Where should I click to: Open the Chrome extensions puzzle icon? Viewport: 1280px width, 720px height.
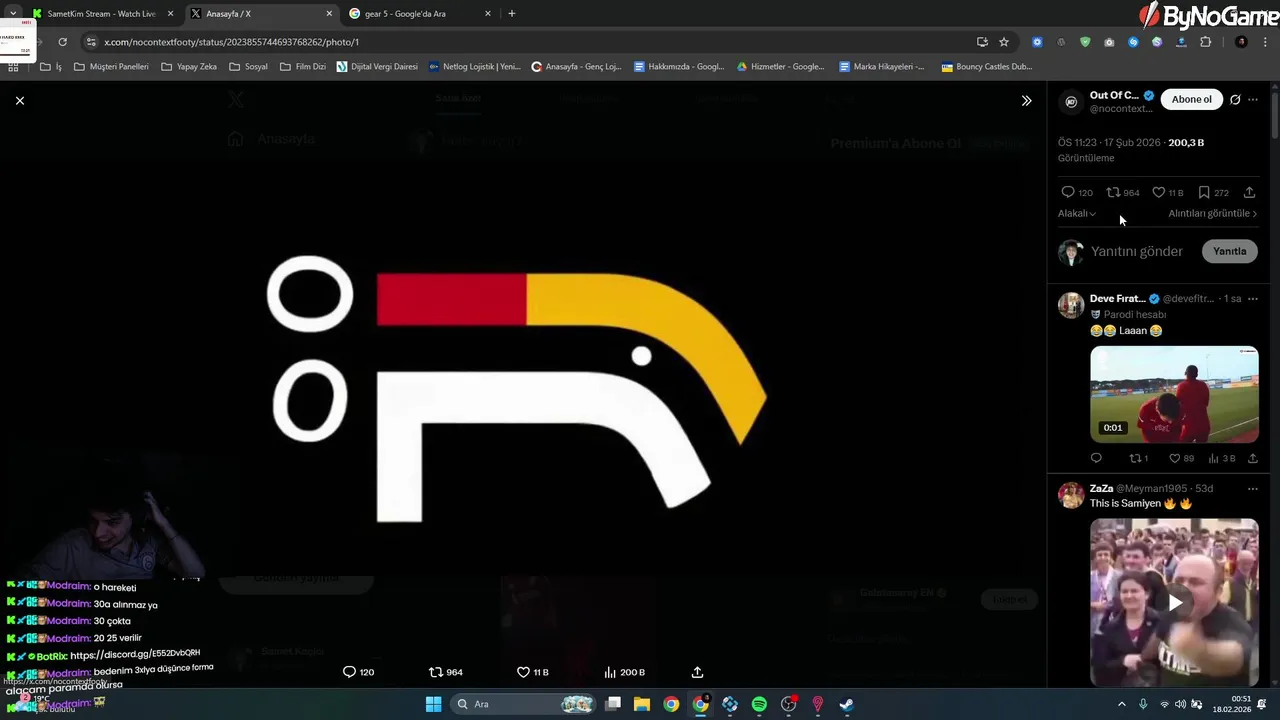pos(1205,42)
